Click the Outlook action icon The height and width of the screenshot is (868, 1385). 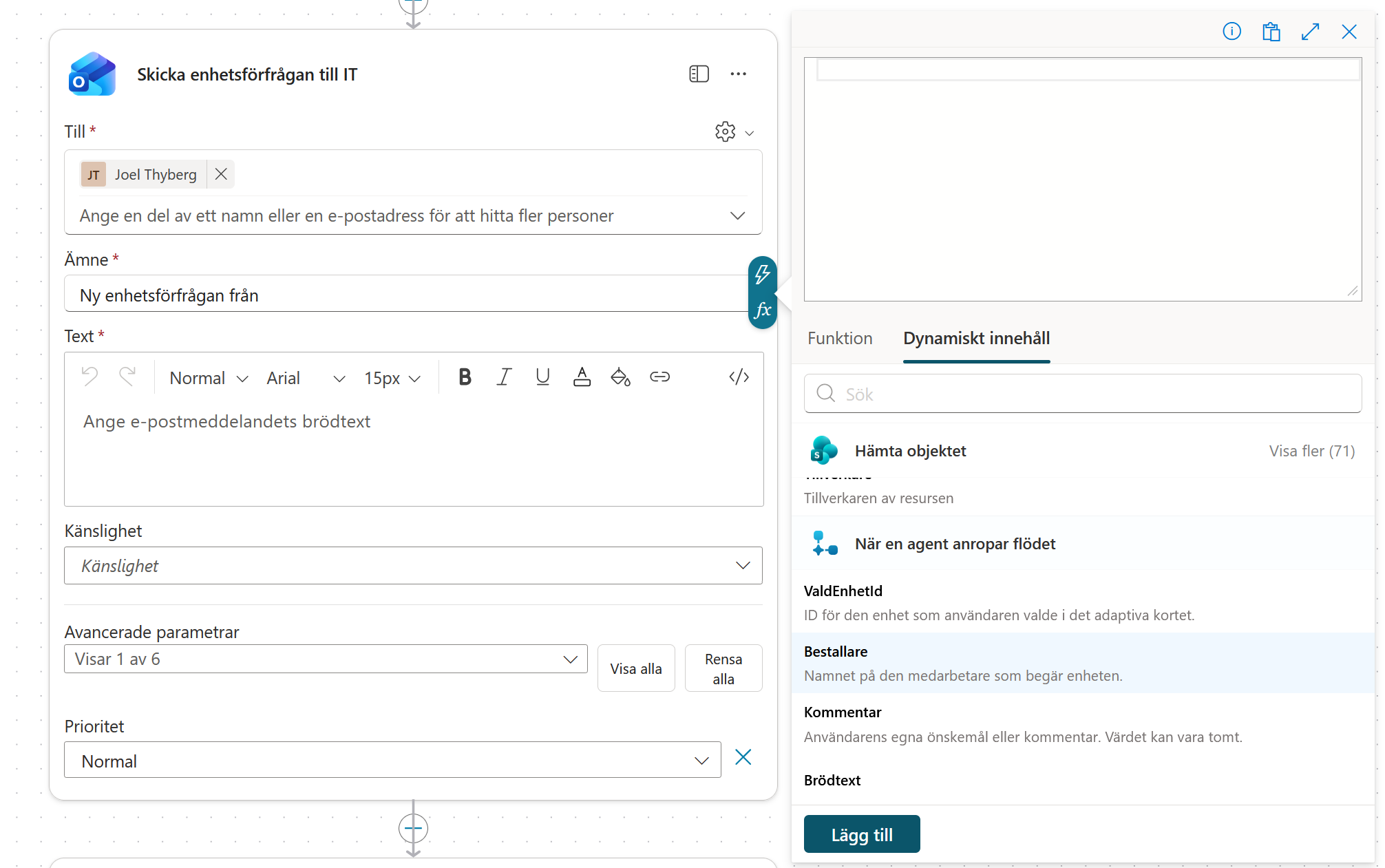pyautogui.click(x=92, y=74)
